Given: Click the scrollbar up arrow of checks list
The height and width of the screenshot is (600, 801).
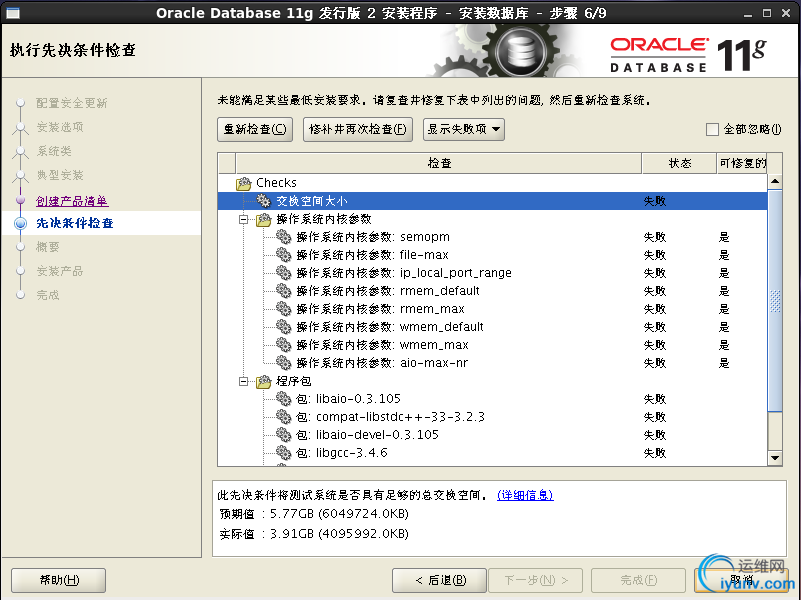Looking at the screenshot, I should click(x=775, y=182).
